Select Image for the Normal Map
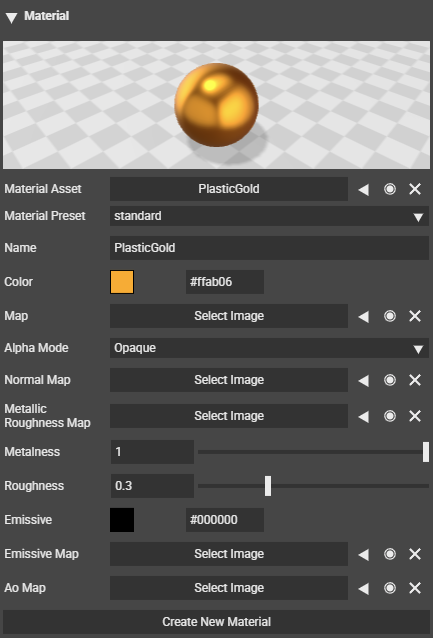 click(x=229, y=380)
